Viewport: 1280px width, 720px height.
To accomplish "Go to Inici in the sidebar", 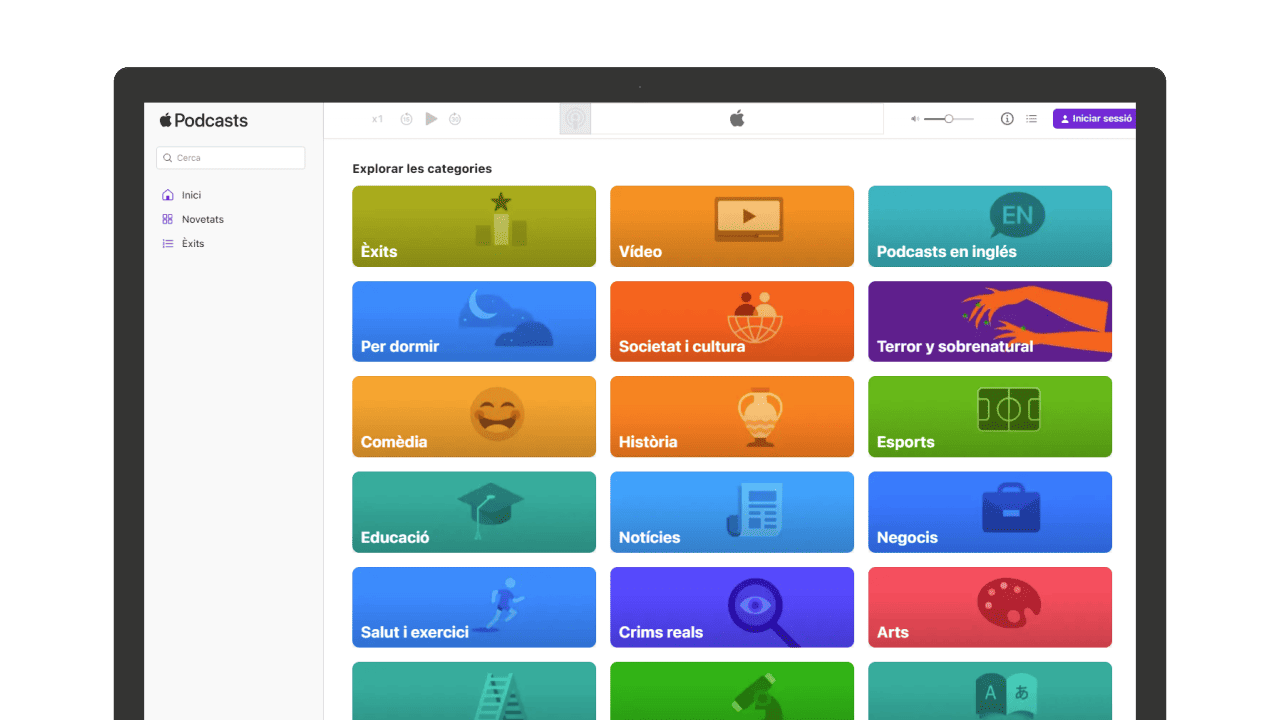I will click(x=191, y=195).
